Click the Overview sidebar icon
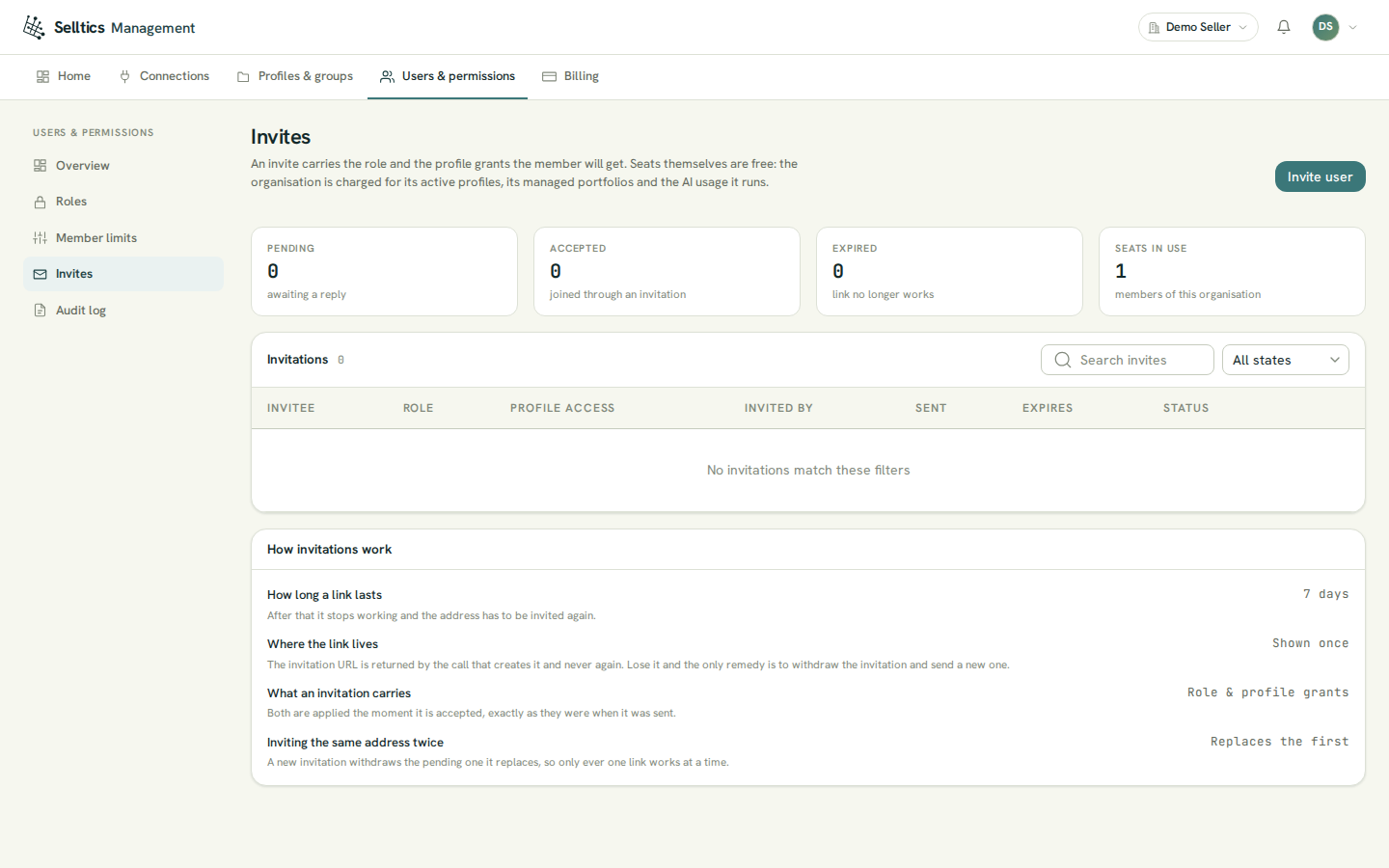This screenshot has height=868, width=1389. (x=41, y=166)
